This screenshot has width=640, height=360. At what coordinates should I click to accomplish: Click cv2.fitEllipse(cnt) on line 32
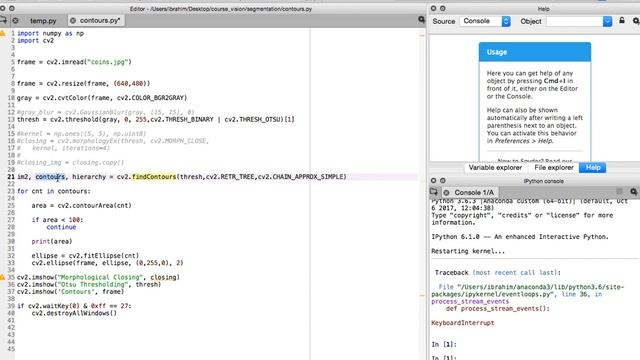pos(104,256)
